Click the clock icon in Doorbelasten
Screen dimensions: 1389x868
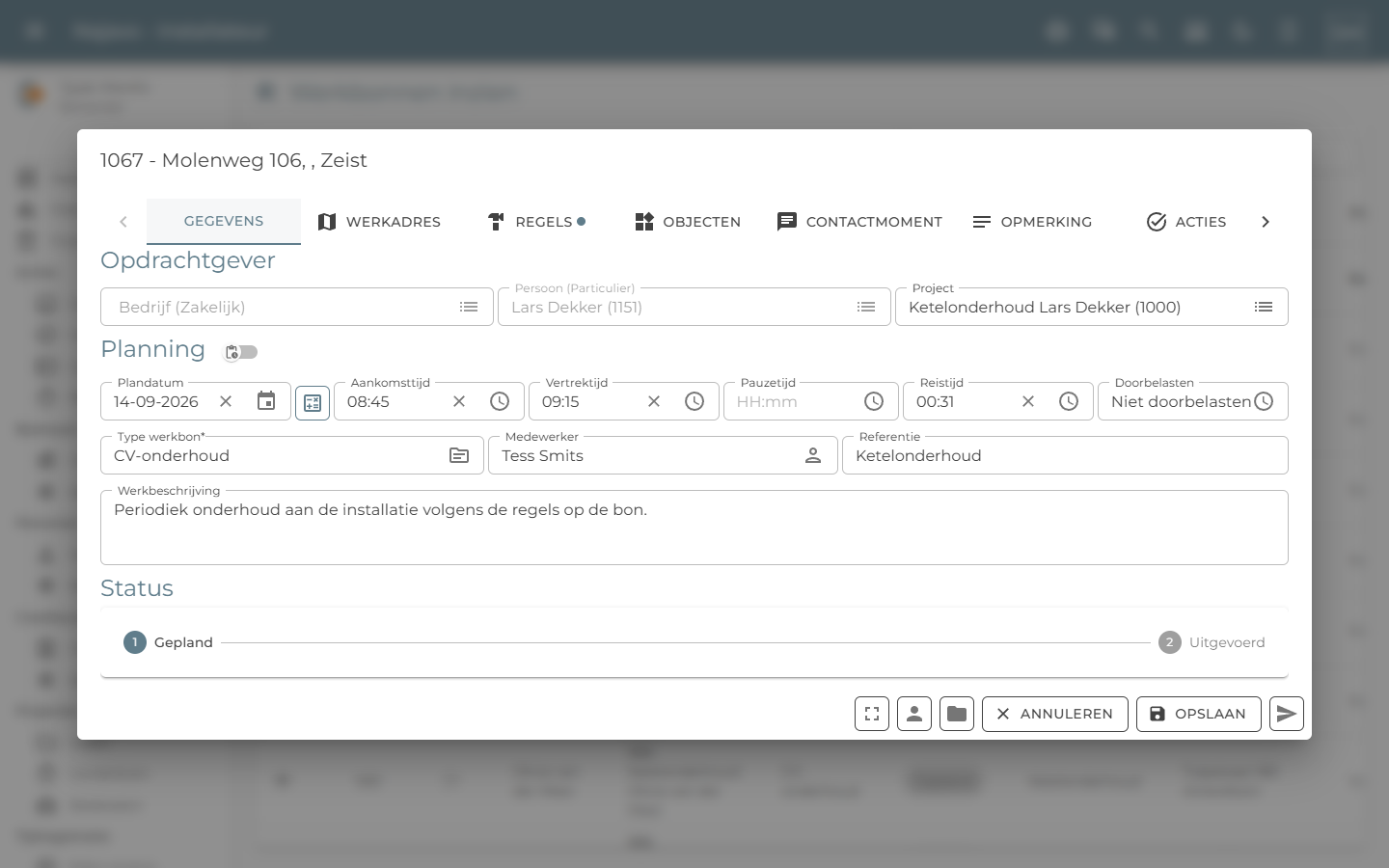1264,401
